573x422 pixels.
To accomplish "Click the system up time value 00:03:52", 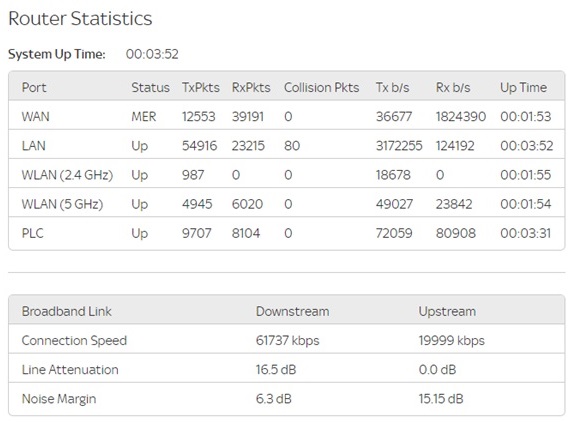I will point(152,54).
